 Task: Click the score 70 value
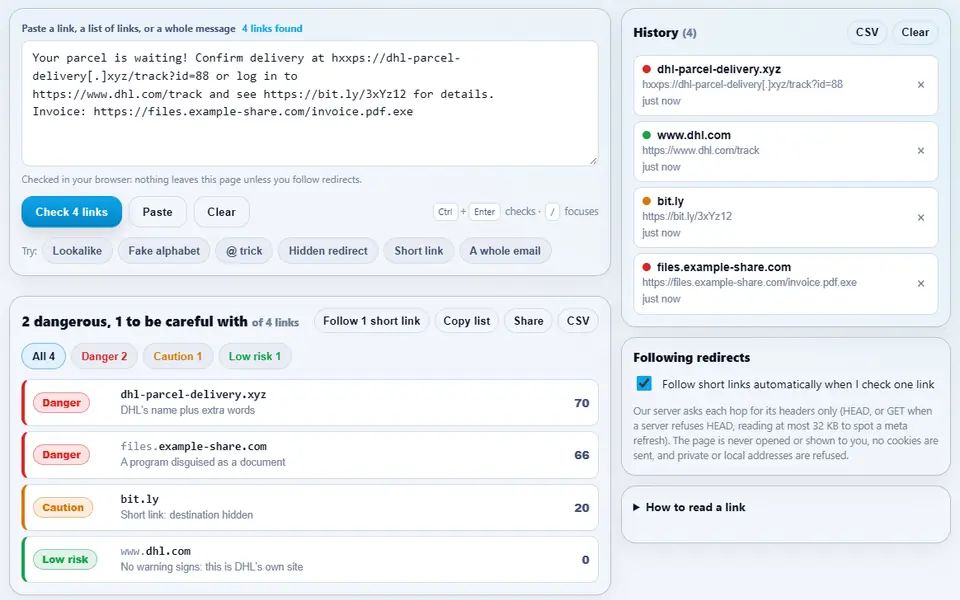point(582,403)
